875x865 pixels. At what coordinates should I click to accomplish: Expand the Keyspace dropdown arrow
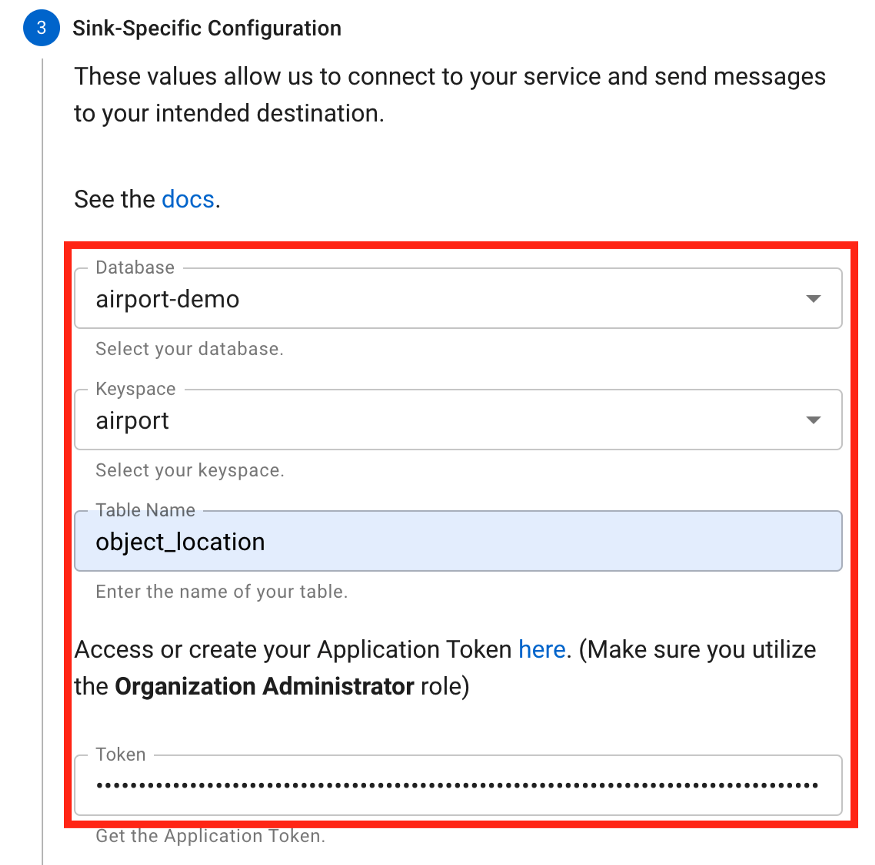click(813, 420)
